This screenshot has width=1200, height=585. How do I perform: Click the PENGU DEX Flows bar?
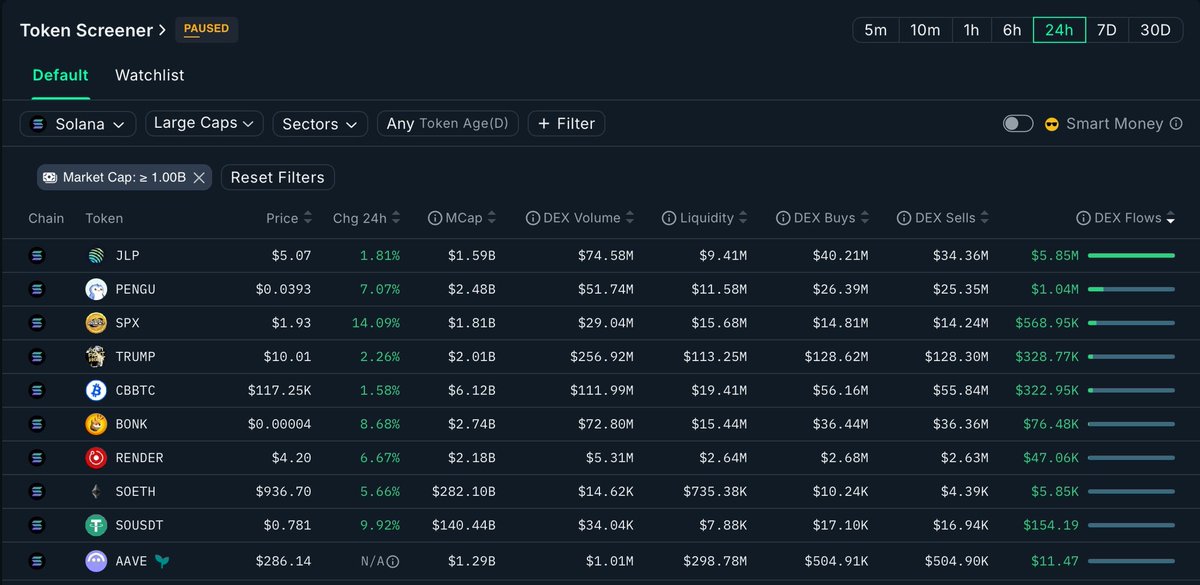[1131, 289]
